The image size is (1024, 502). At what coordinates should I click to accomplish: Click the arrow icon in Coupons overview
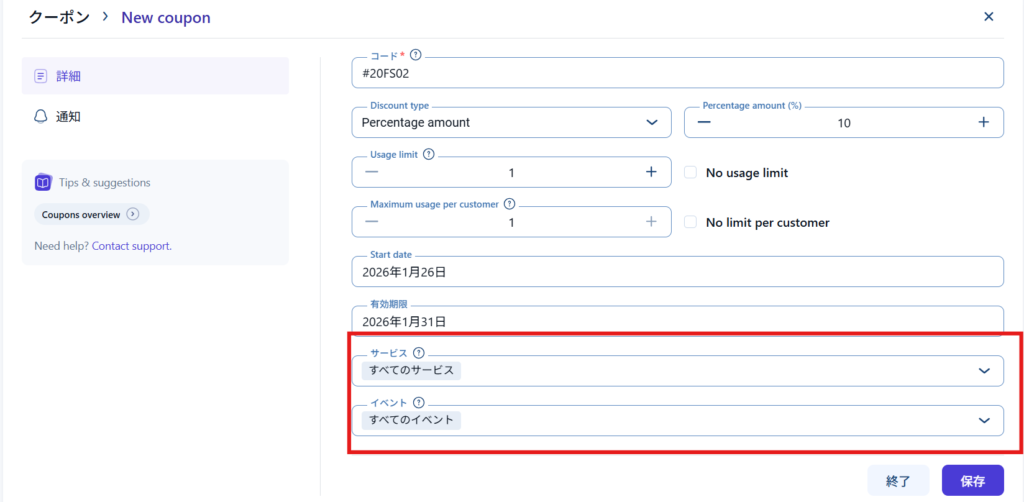(x=133, y=214)
